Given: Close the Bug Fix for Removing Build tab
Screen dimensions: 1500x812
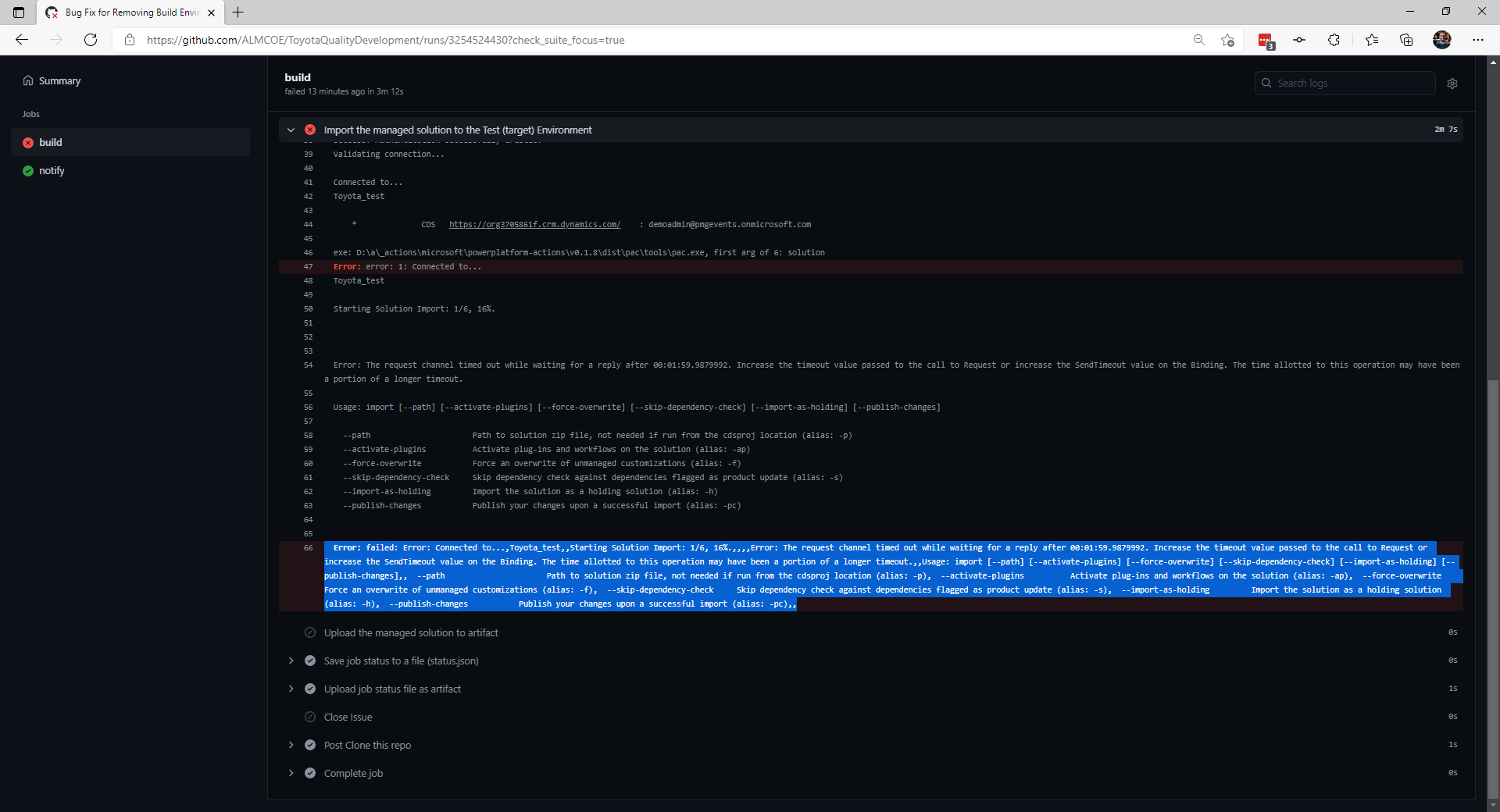Looking at the screenshot, I should tap(211, 12).
